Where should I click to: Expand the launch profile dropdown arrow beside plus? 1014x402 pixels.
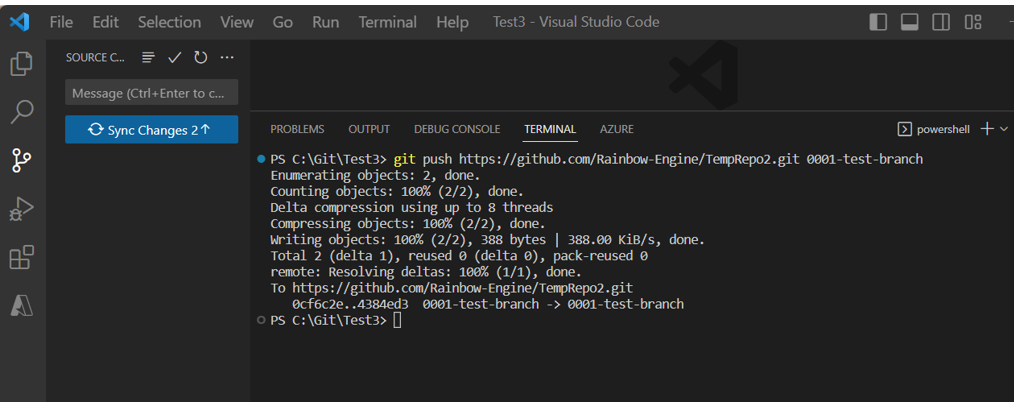coord(1004,129)
